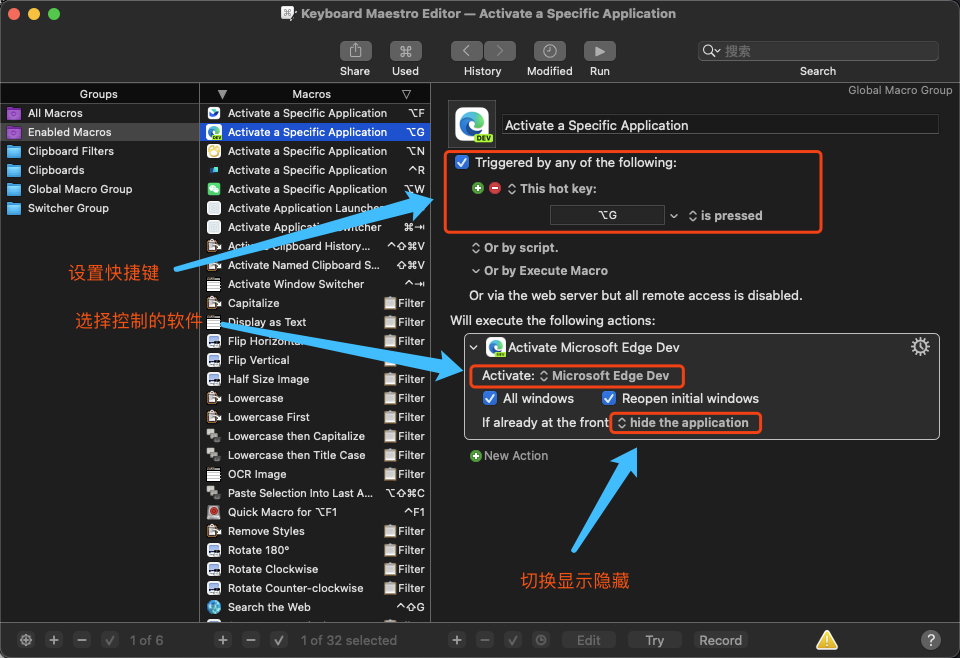Change the hide the application dropdown
This screenshot has width=960, height=658.
(683, 423)
